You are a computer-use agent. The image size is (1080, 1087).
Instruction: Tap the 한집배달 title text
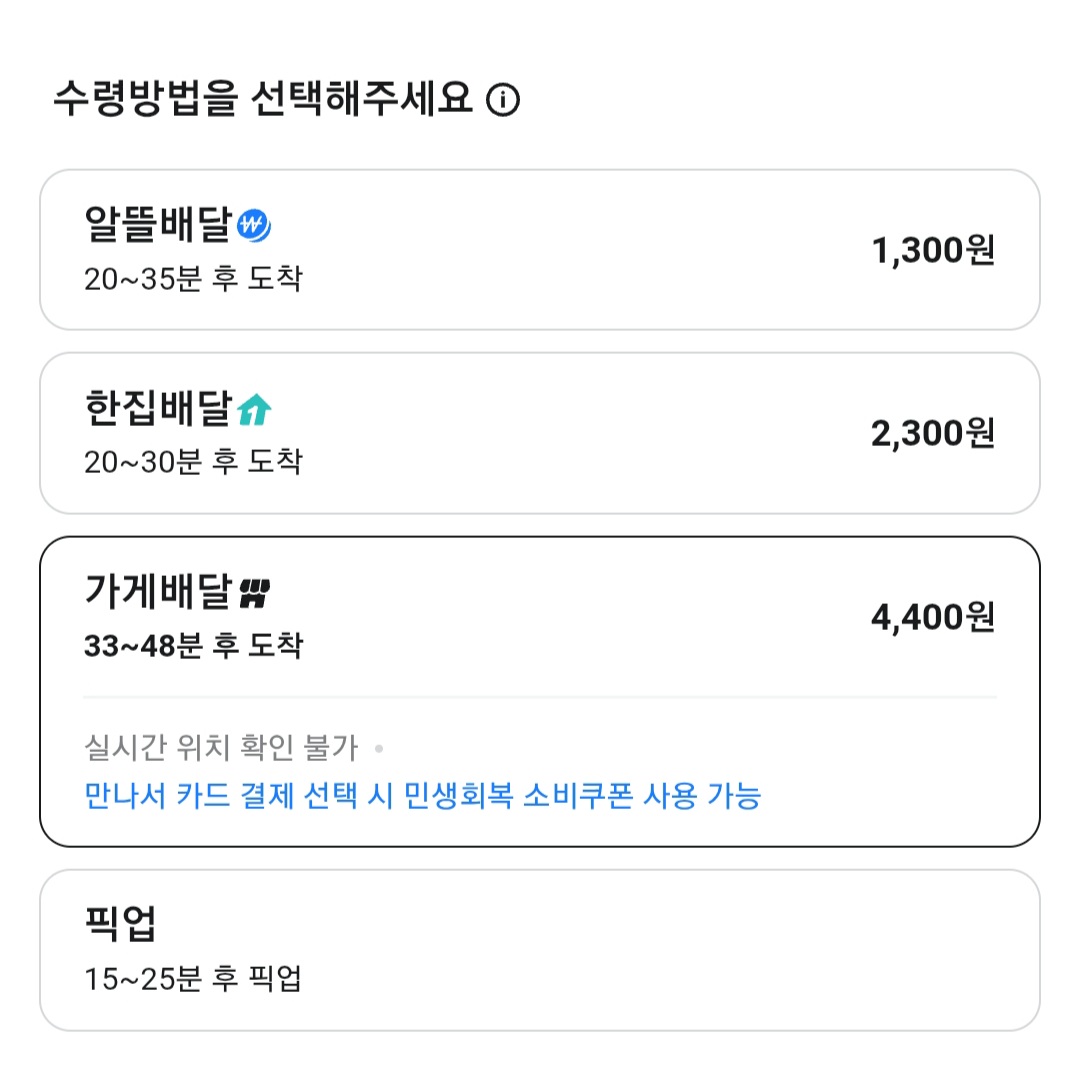tap(159, 409)
